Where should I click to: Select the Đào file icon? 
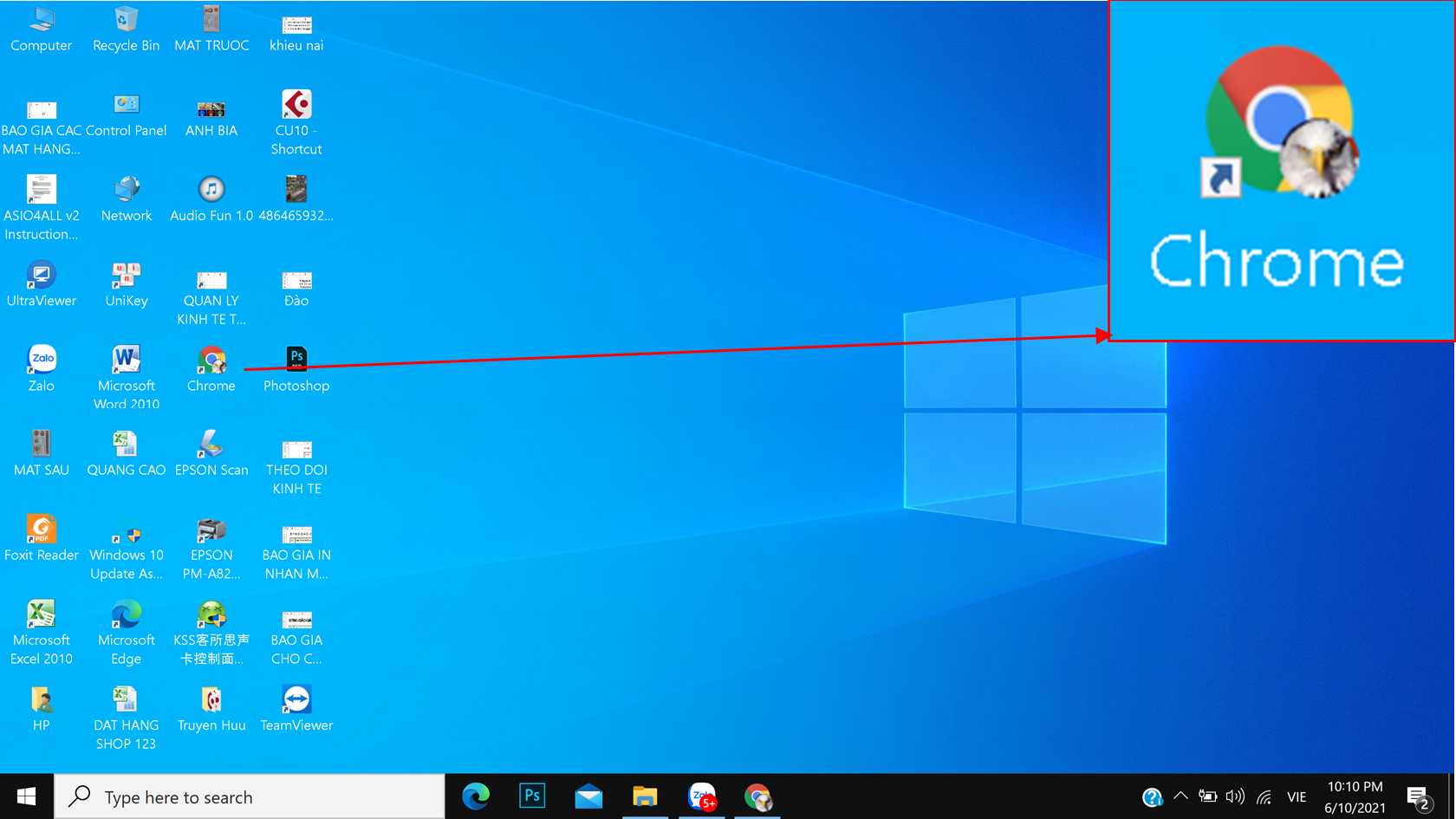(296, 290)
